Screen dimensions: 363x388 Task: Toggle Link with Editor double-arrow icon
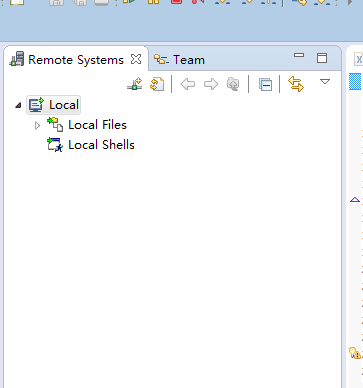point(296,84)
